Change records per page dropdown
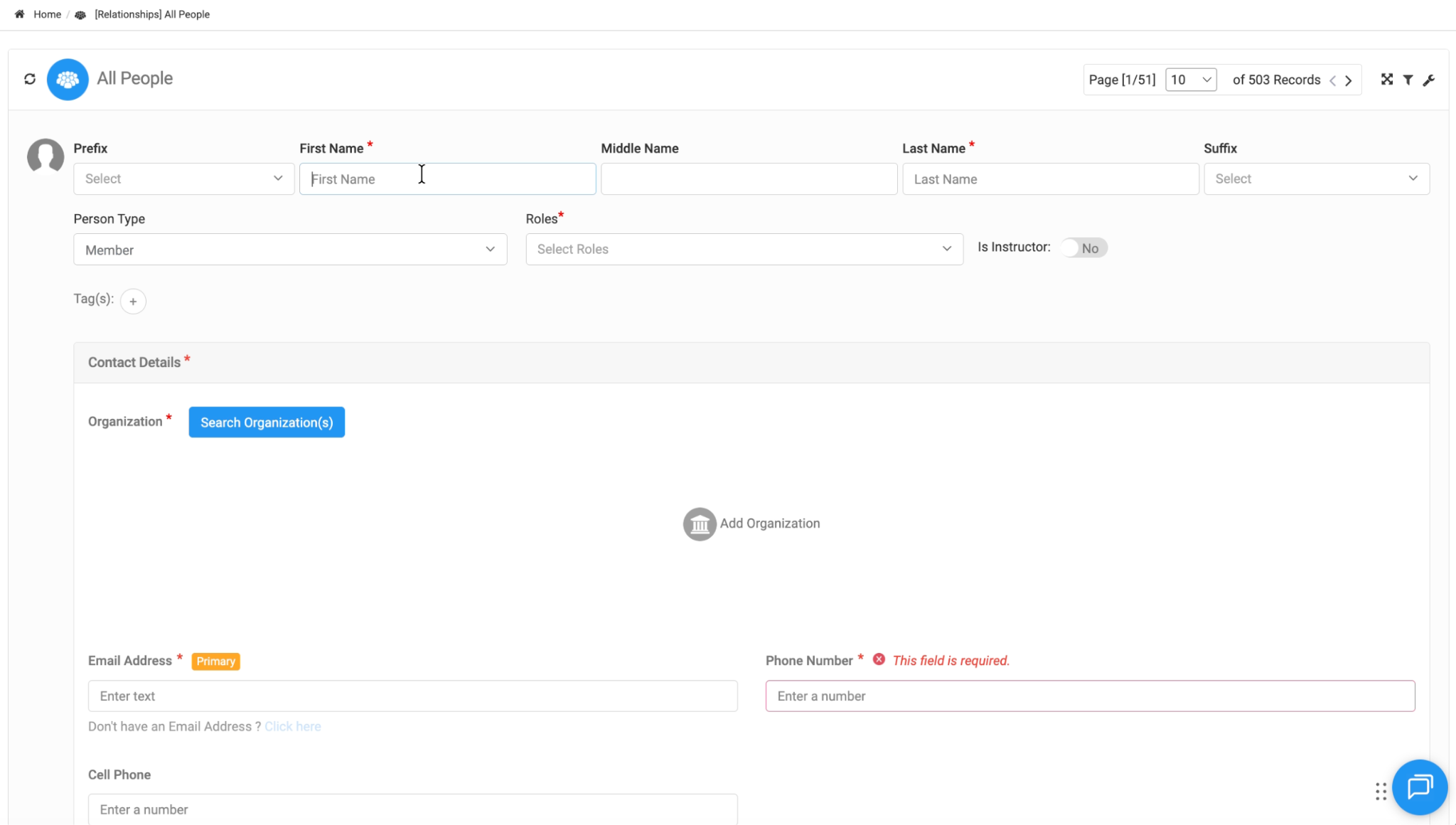 1190,80
